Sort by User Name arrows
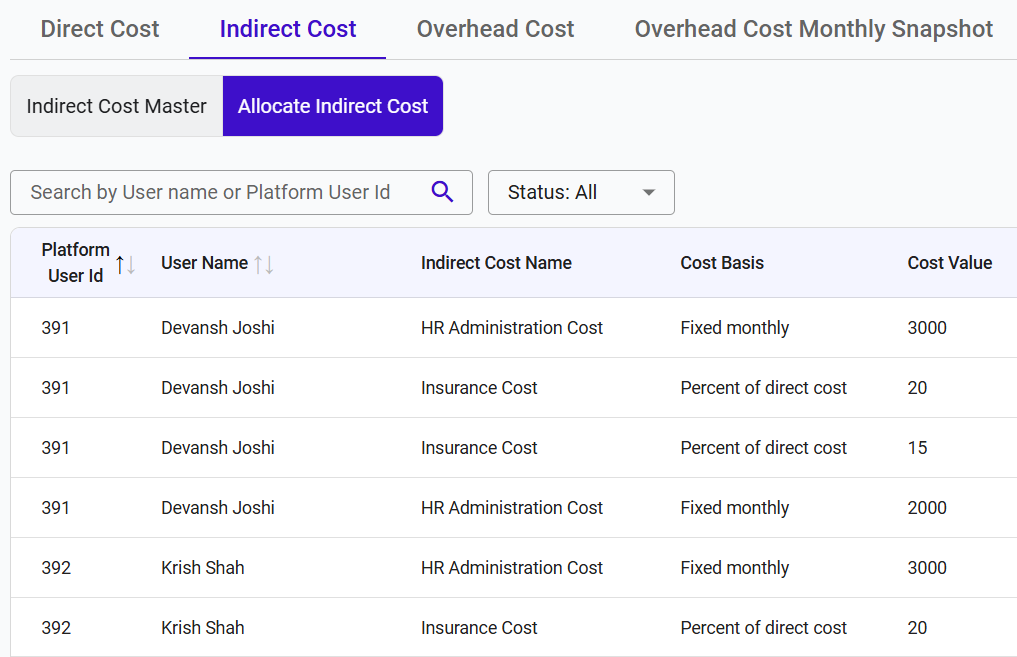The image size is (1017, 657). tap(263, 265)
